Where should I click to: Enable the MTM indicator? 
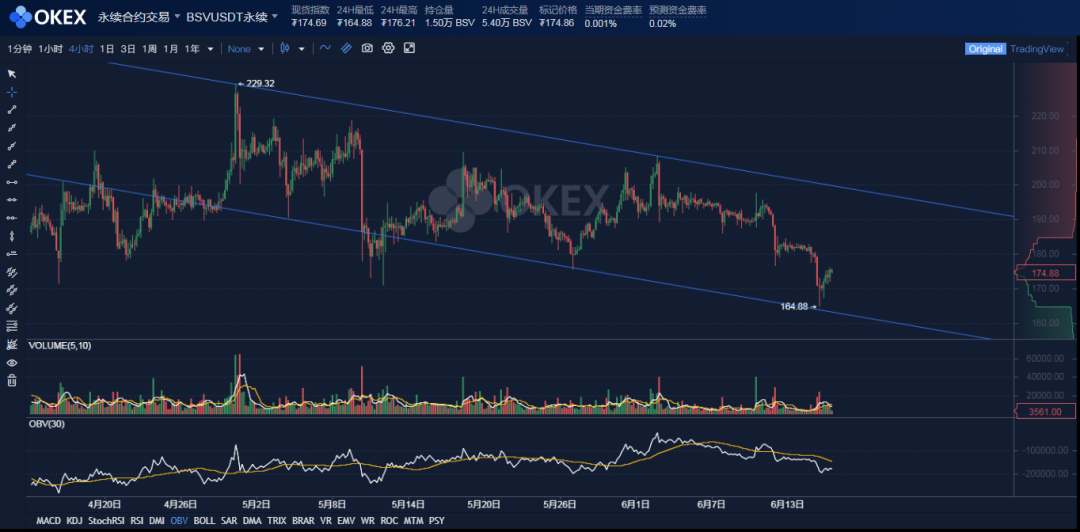413,521
